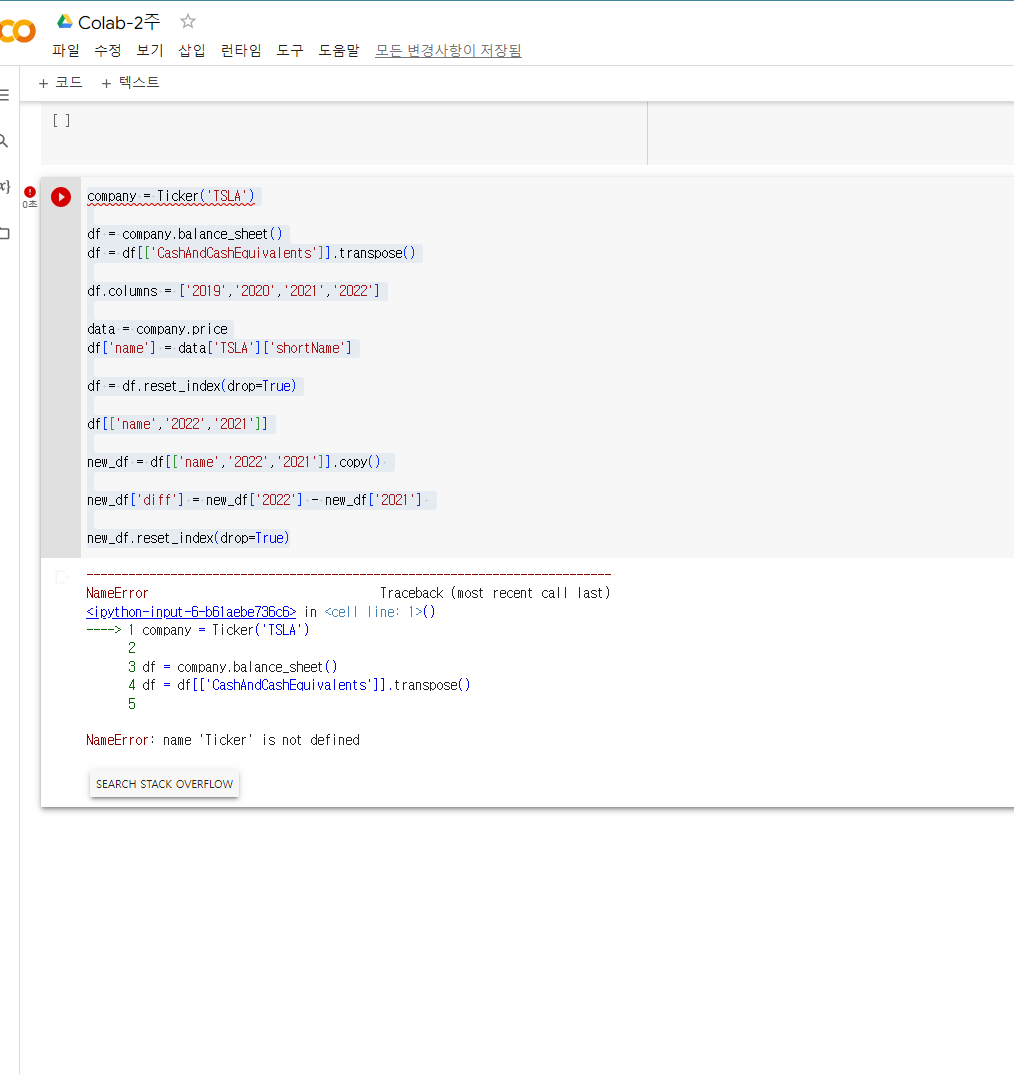Screen dimensions: 1014x1074
Task: Click the <cell line: 1>() link
Action: [380, 612]
